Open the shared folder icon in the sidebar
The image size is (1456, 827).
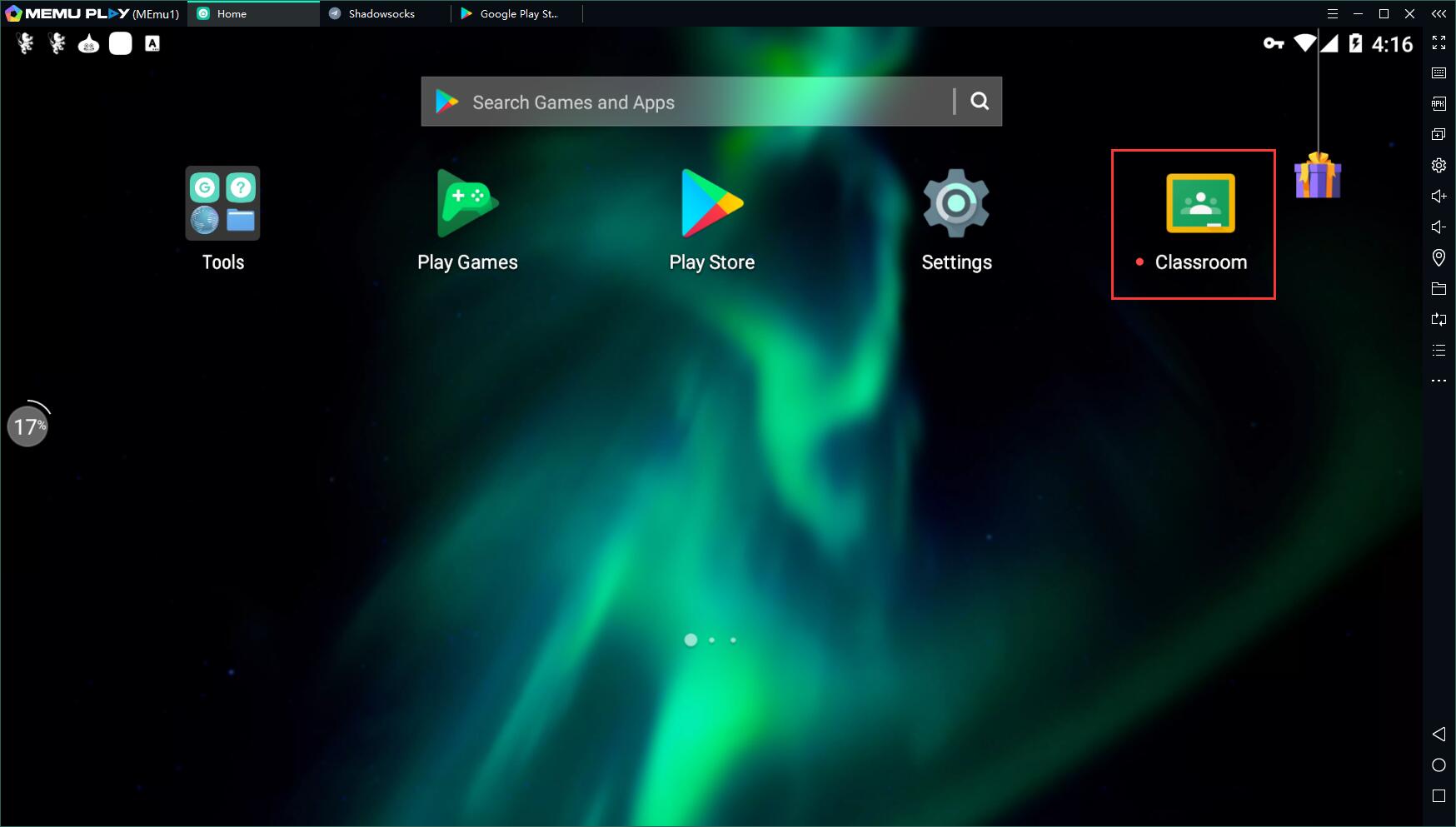point(1439,289)
